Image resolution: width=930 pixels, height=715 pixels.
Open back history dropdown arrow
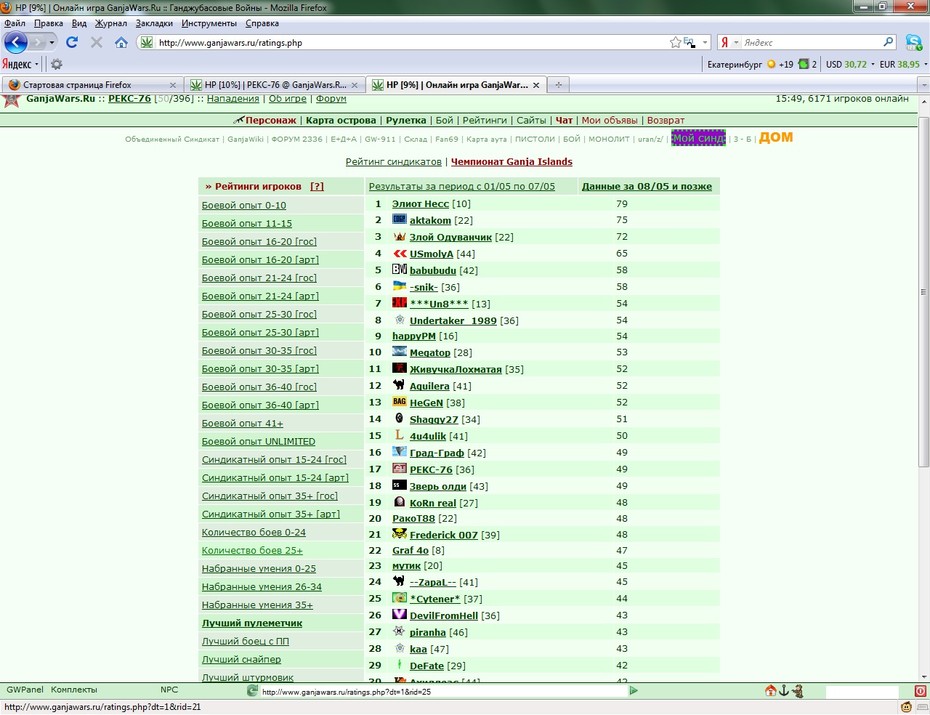[x=52, y=43]
